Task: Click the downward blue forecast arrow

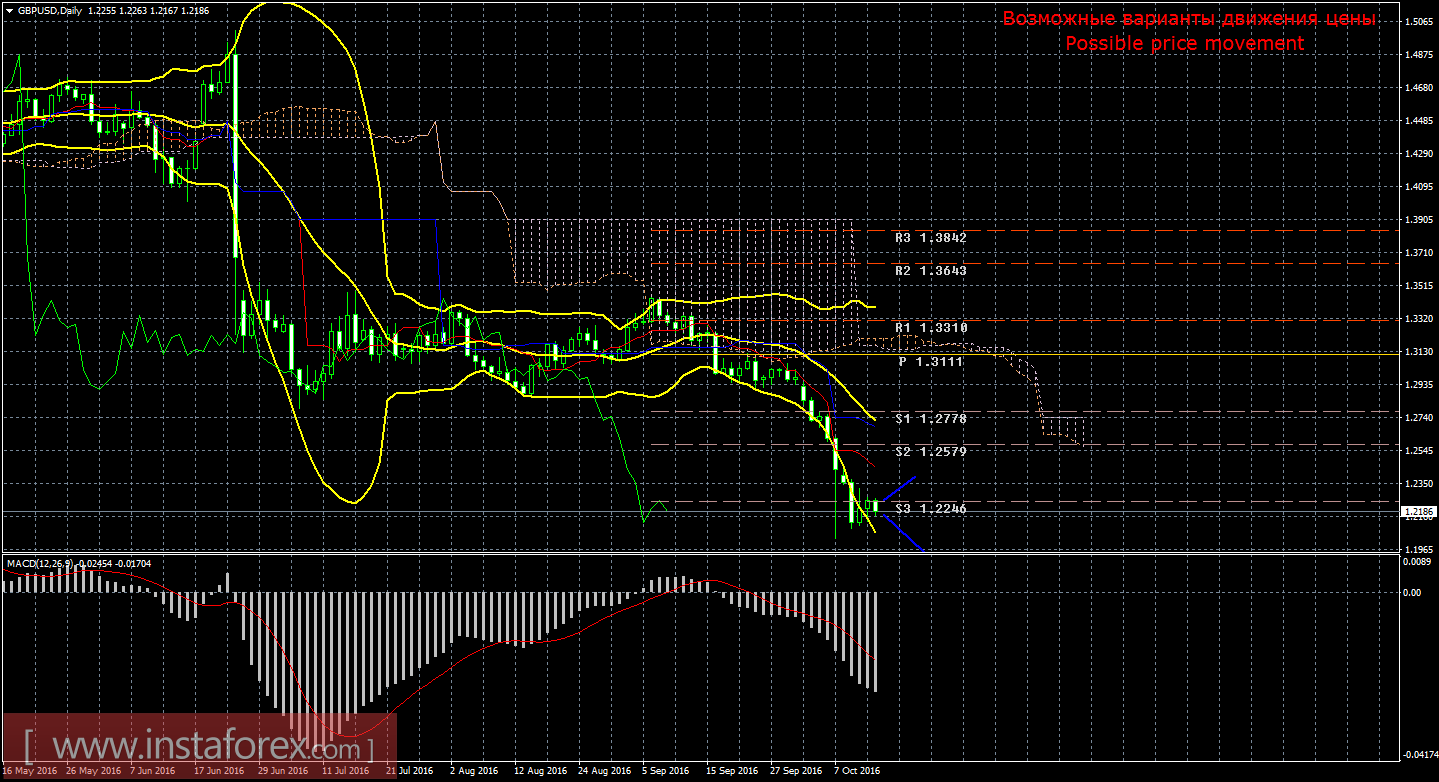Action: click(x=901, y=533)
